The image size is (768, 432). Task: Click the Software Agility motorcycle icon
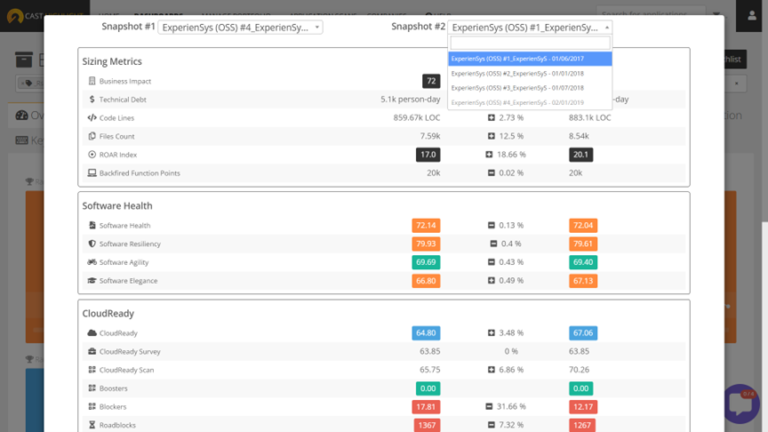coord(92,262)
